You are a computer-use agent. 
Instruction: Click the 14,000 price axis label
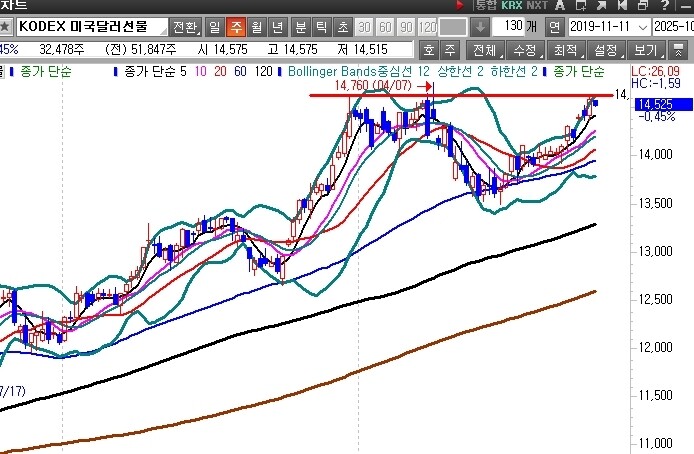tap(655, 154)
